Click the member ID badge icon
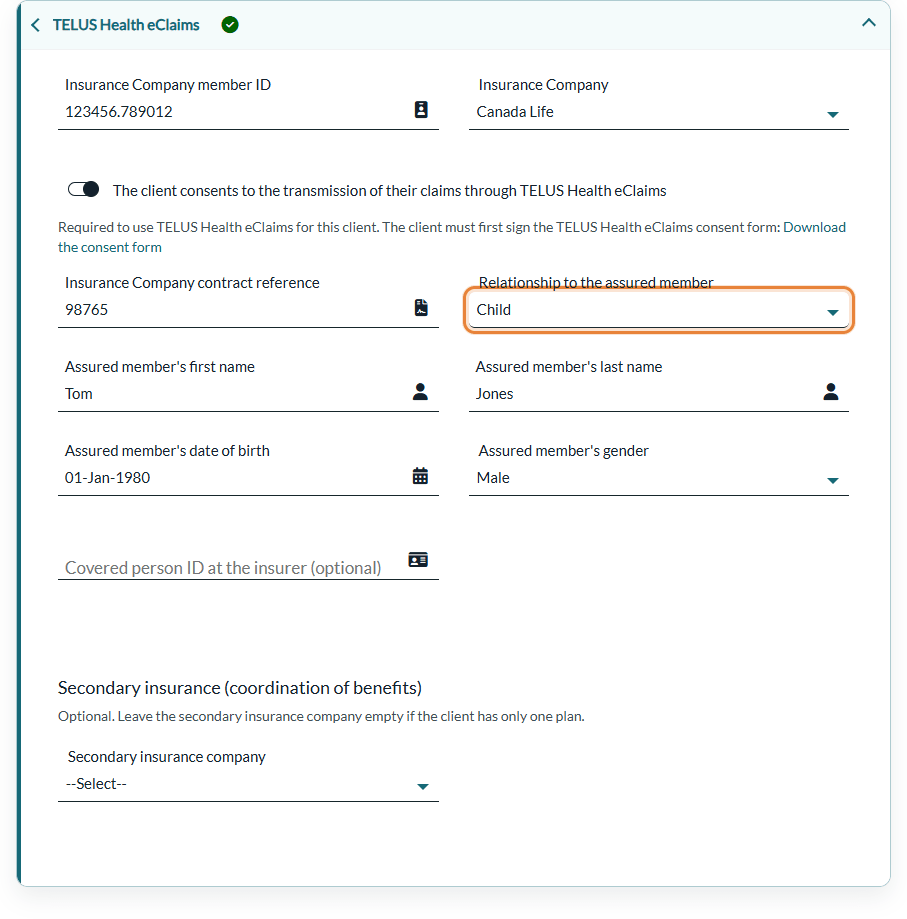The width and height of the screenshot is (907, 919). click(421, 110)
